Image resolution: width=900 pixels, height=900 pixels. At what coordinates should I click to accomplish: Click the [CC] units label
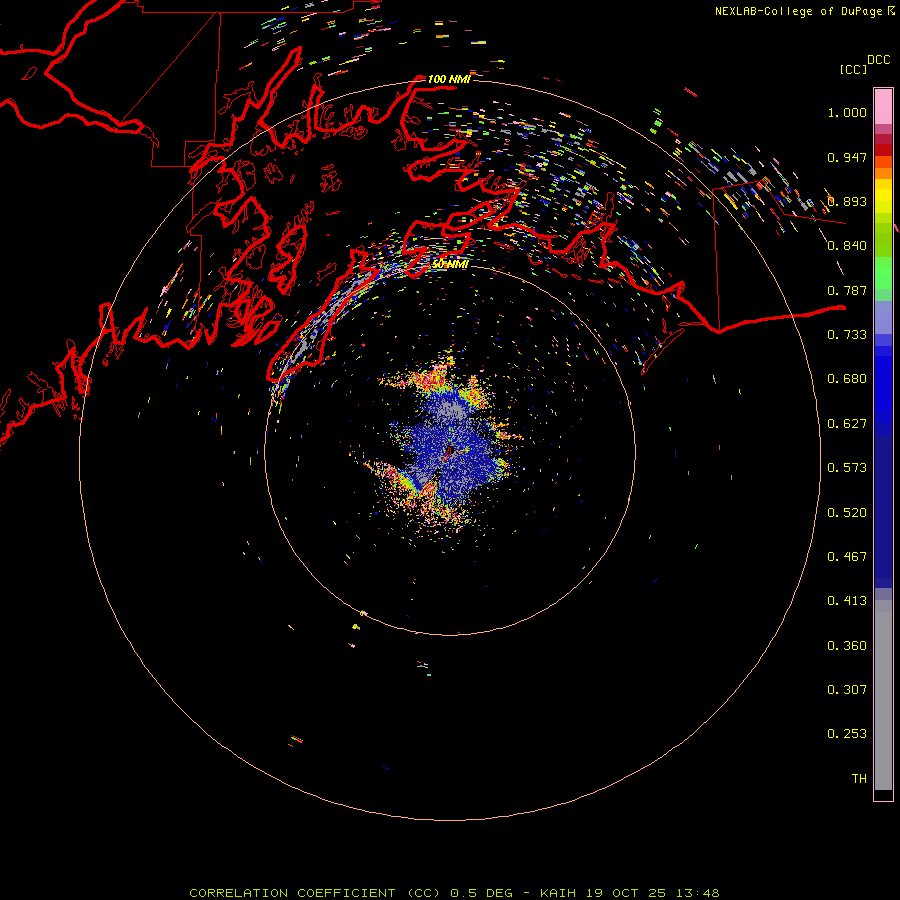point(853,69)
